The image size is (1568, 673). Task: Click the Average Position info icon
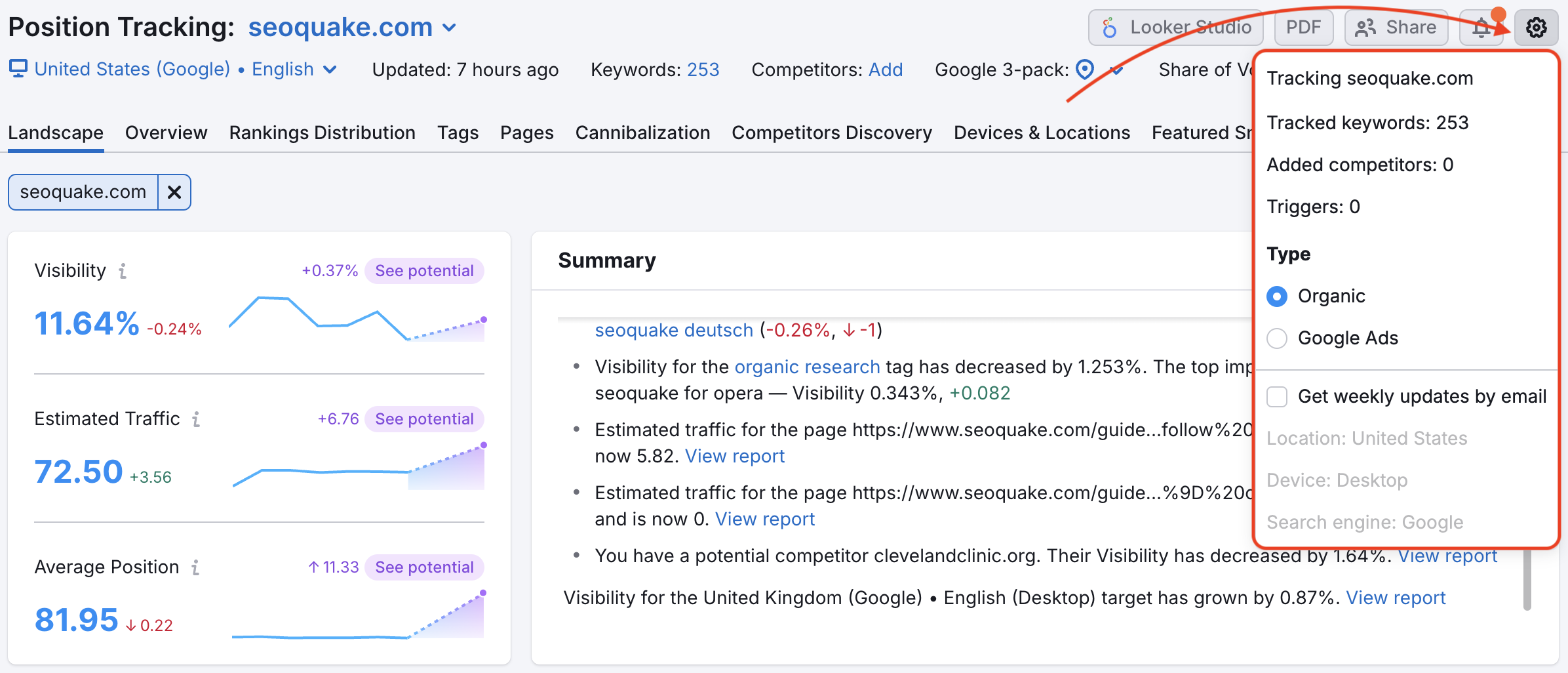tap(195, 567)
